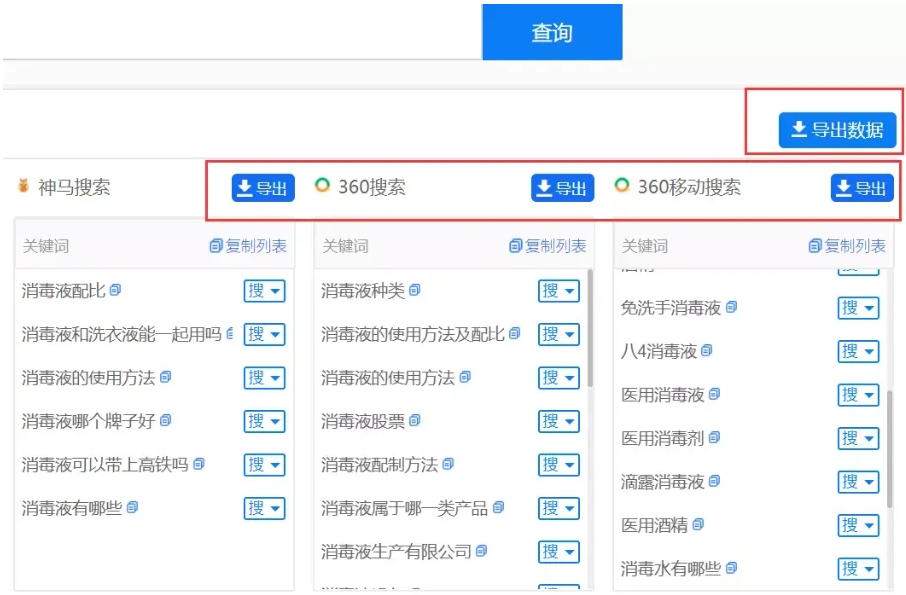Copy keyword 滴露消毒液 with its copy icon

click(715, 481)
